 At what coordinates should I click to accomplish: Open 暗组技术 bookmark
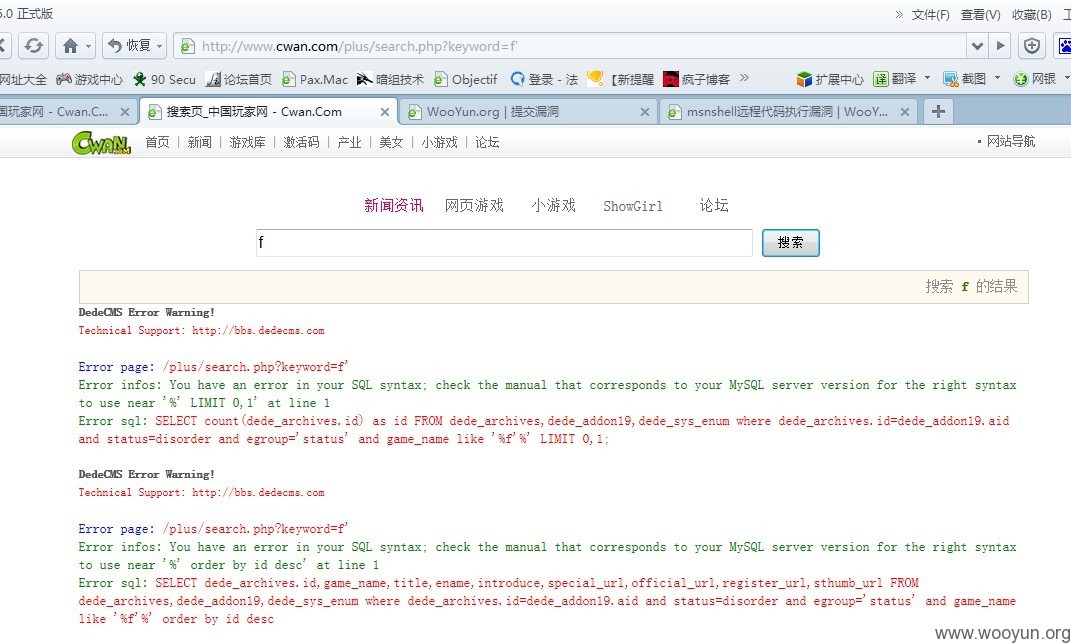coord(390,79)
